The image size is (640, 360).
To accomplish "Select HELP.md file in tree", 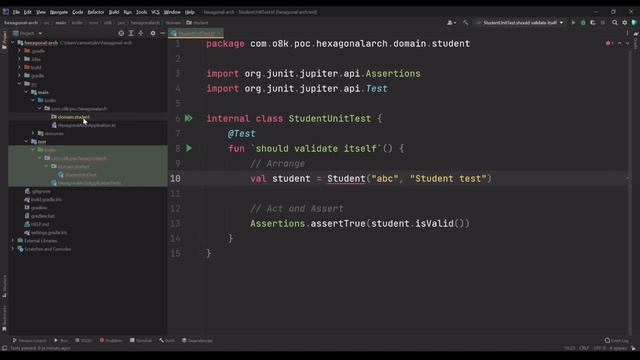I will click(40, 224).
